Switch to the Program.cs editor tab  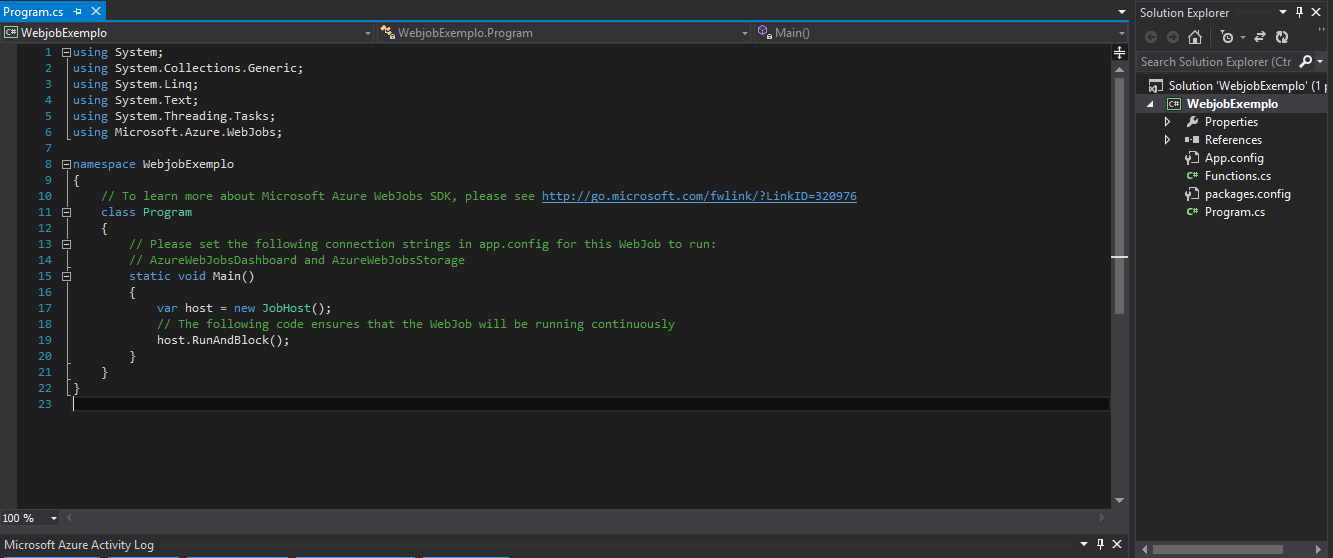coord(35,12)
